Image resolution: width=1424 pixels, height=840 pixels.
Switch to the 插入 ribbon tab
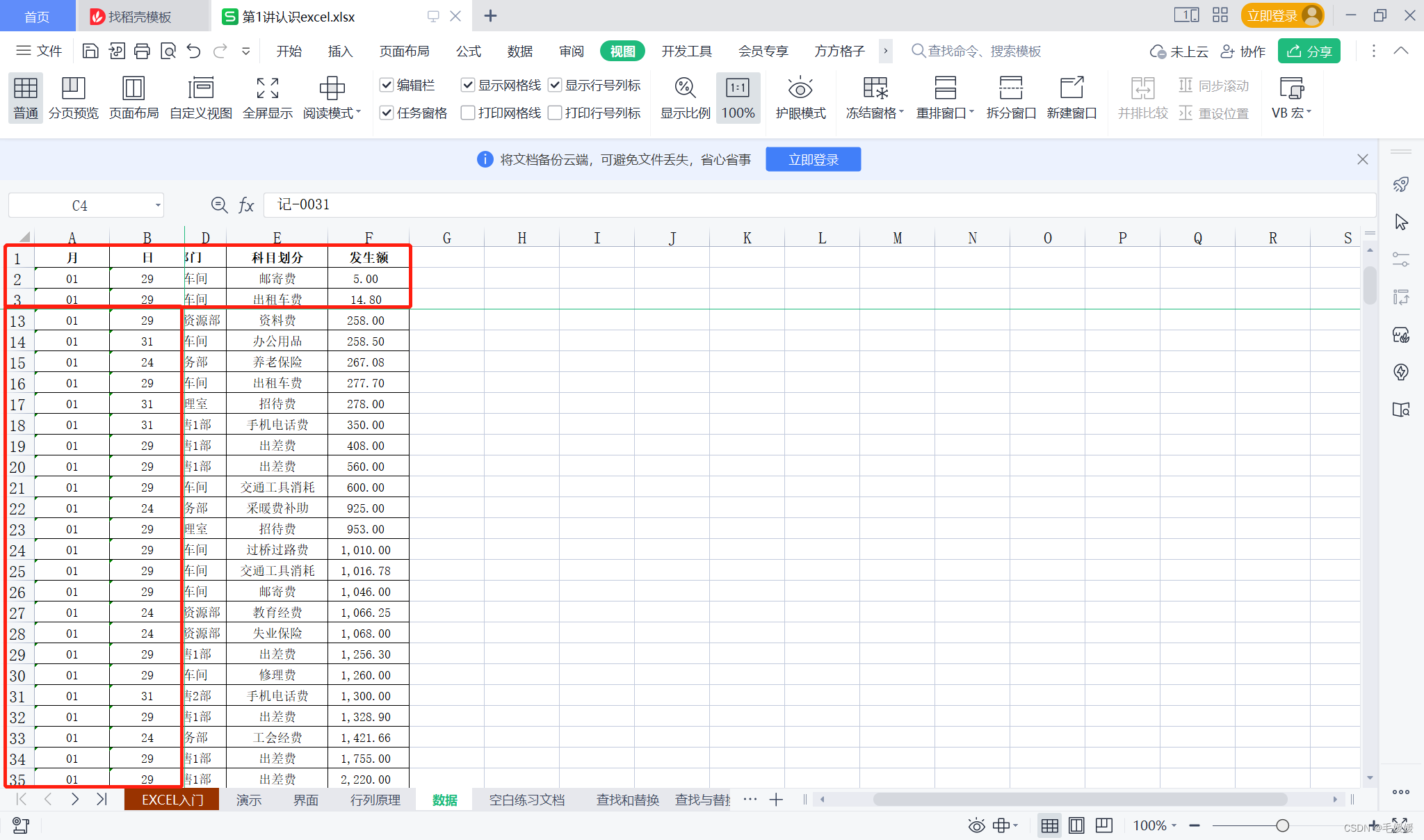click(x=341, y=51)
